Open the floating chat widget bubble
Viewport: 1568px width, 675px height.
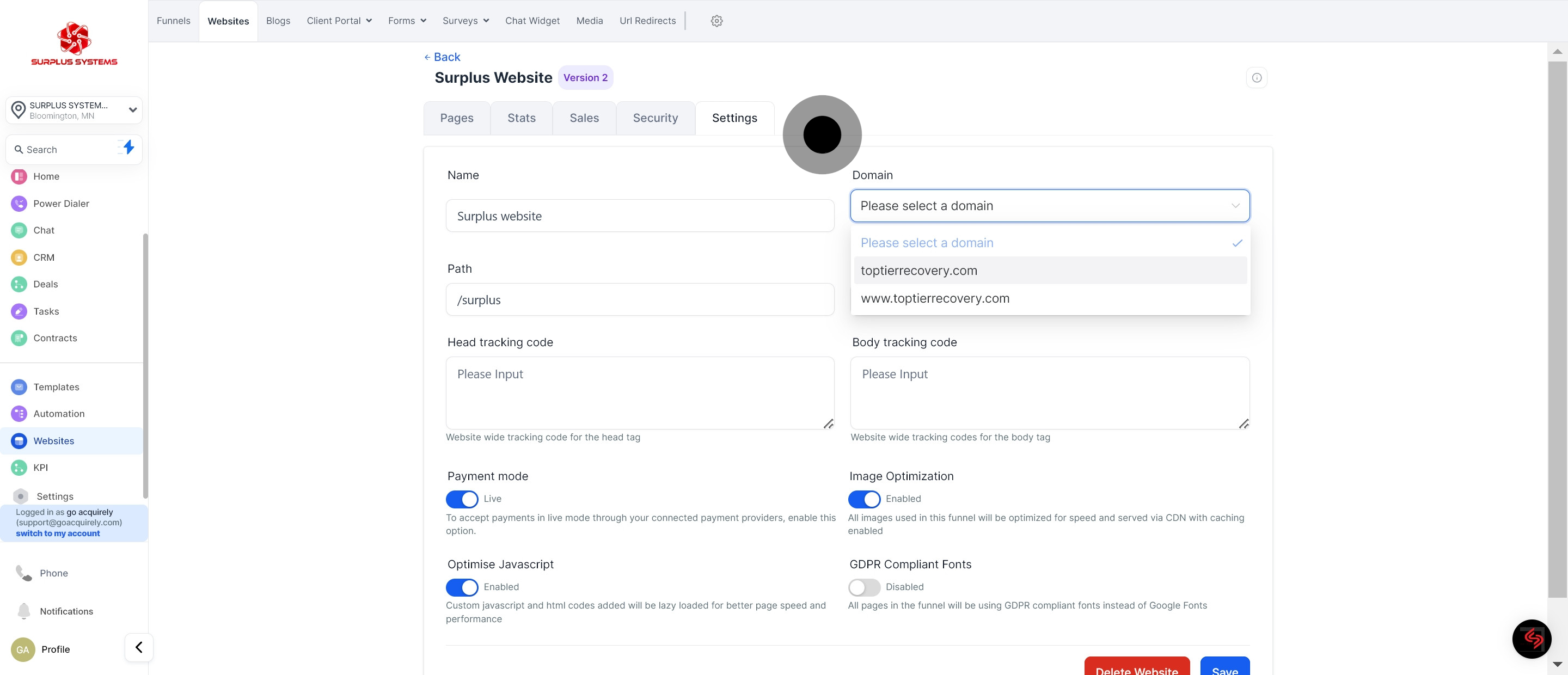tap(1532, 639)
